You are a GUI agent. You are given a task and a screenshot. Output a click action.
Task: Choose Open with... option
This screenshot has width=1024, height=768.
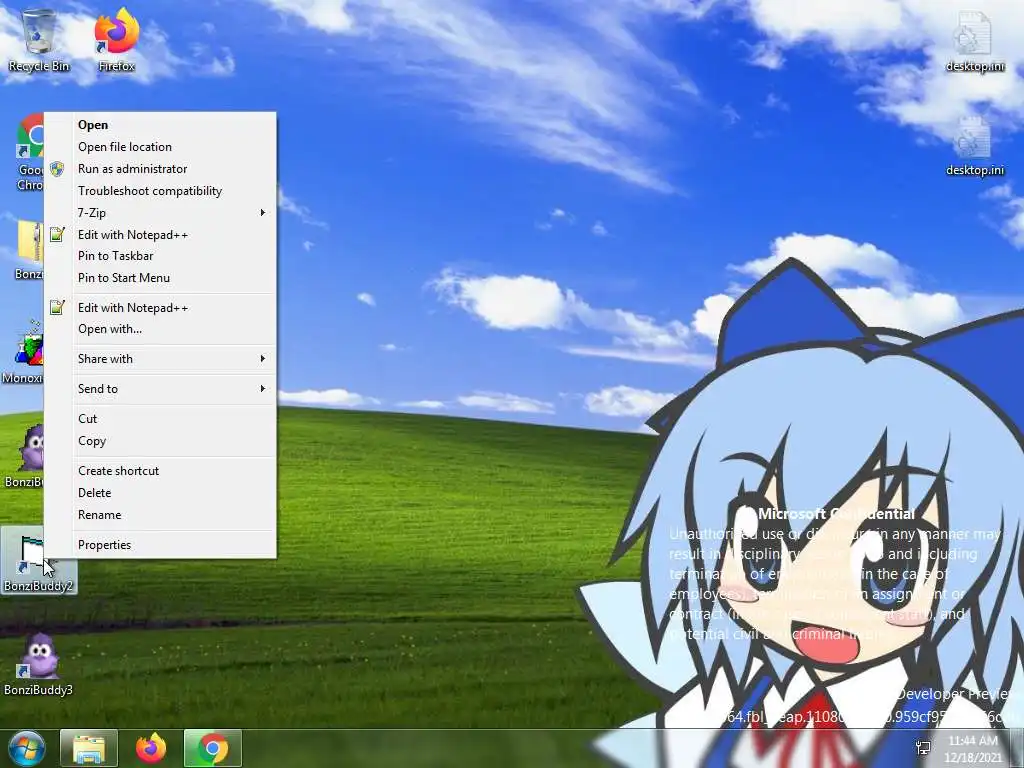tap(160, 329)
